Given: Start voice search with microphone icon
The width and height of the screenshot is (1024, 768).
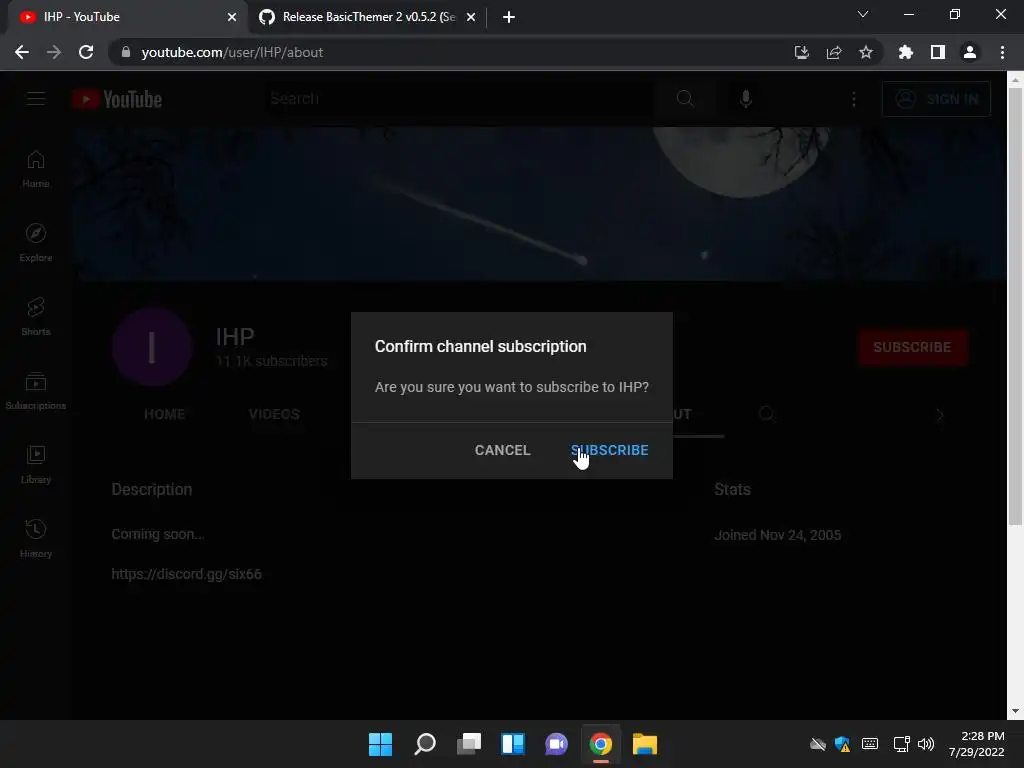Looking at the screenshot, I should [746, 99].
